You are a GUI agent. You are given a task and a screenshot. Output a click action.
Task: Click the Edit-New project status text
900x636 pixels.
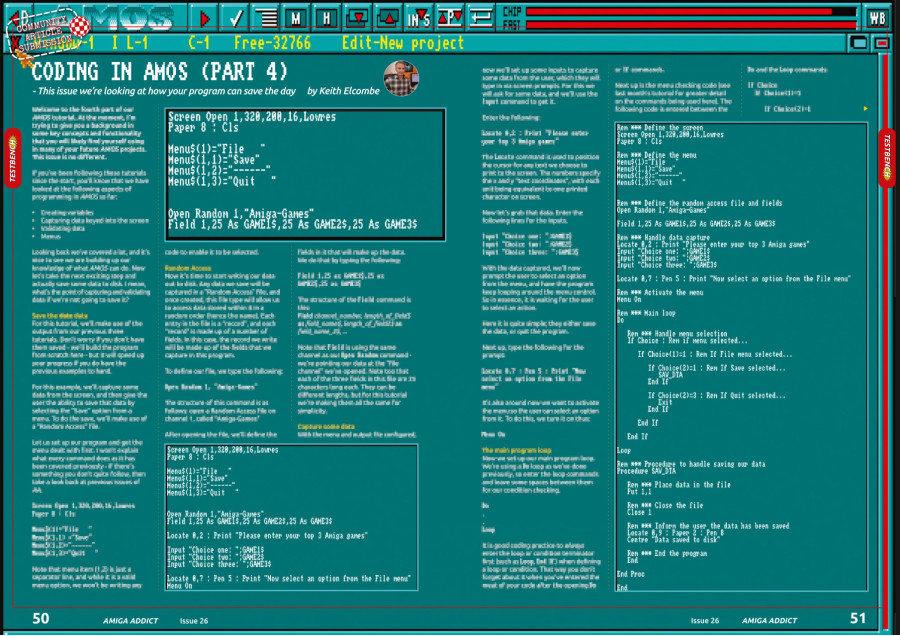tap(403, 43)
